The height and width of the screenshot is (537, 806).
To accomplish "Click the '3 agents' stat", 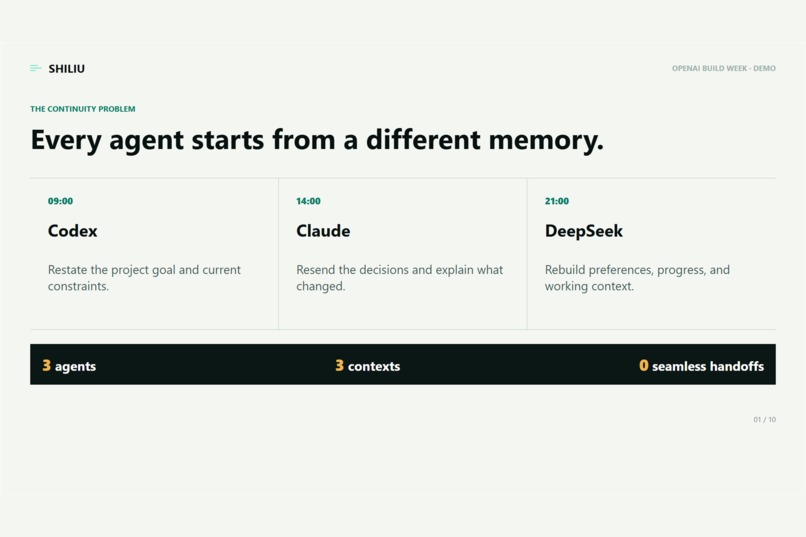I will click(x=69, y=365).
